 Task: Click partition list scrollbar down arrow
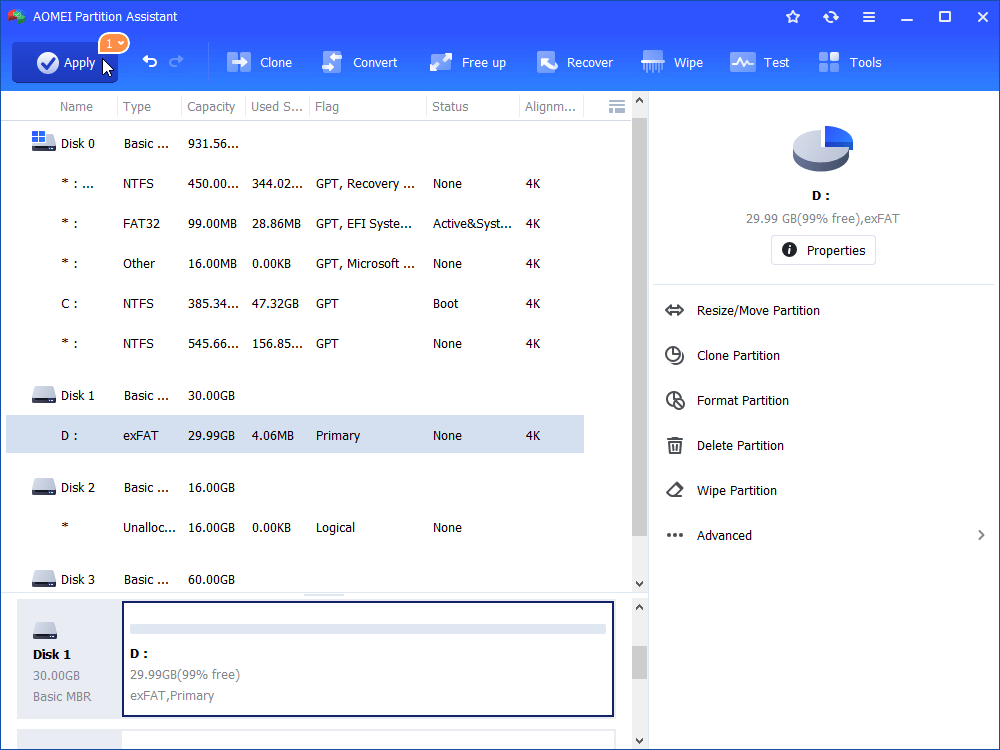[640, 584]
